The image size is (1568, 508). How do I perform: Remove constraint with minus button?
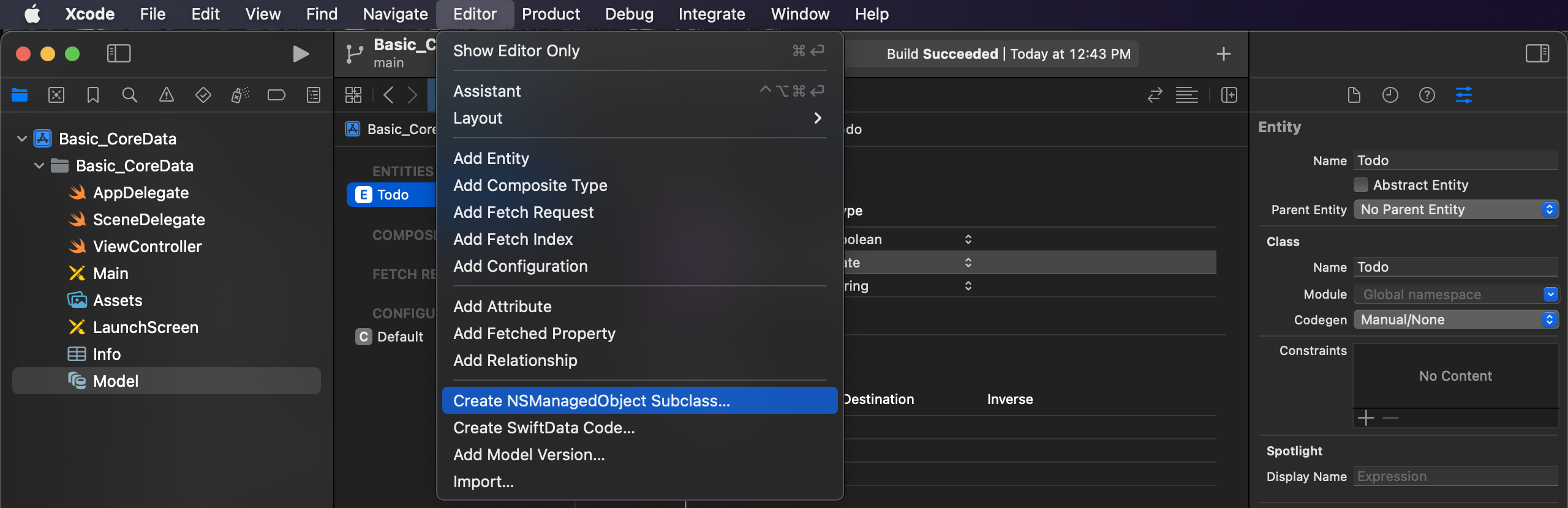tap(1390, 418)
